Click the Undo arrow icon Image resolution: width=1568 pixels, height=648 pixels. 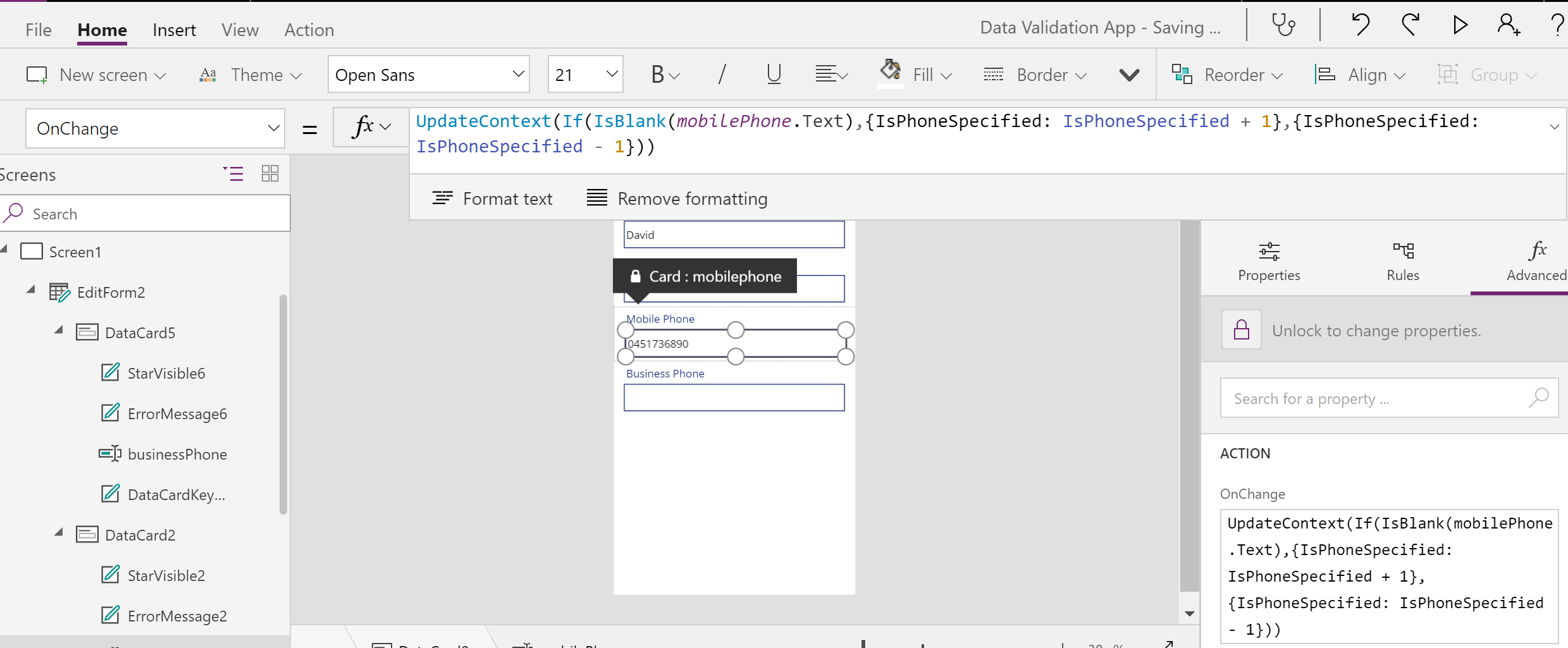pos(1360,25)
